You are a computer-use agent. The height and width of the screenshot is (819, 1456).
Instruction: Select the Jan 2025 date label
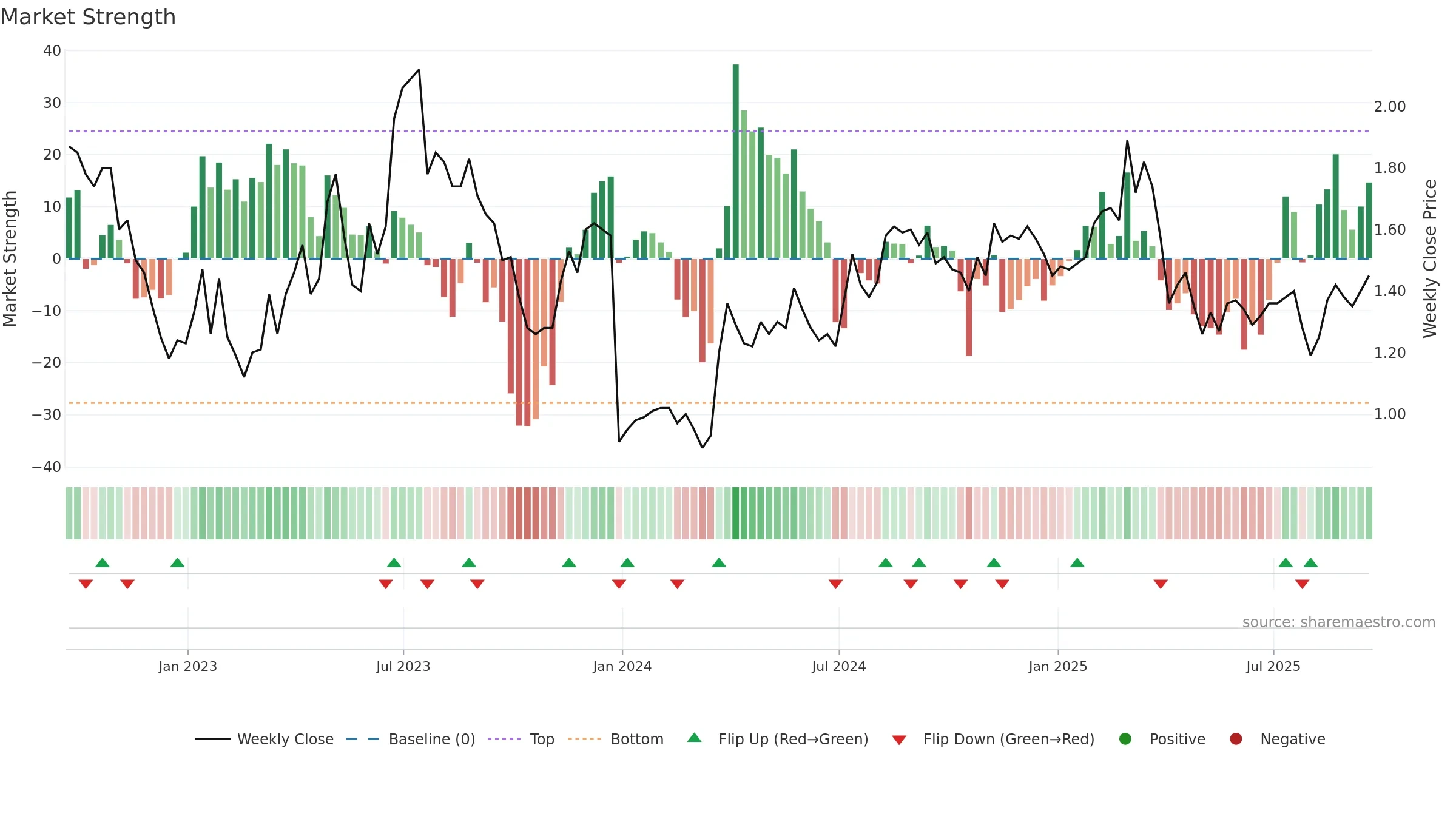1057,666
